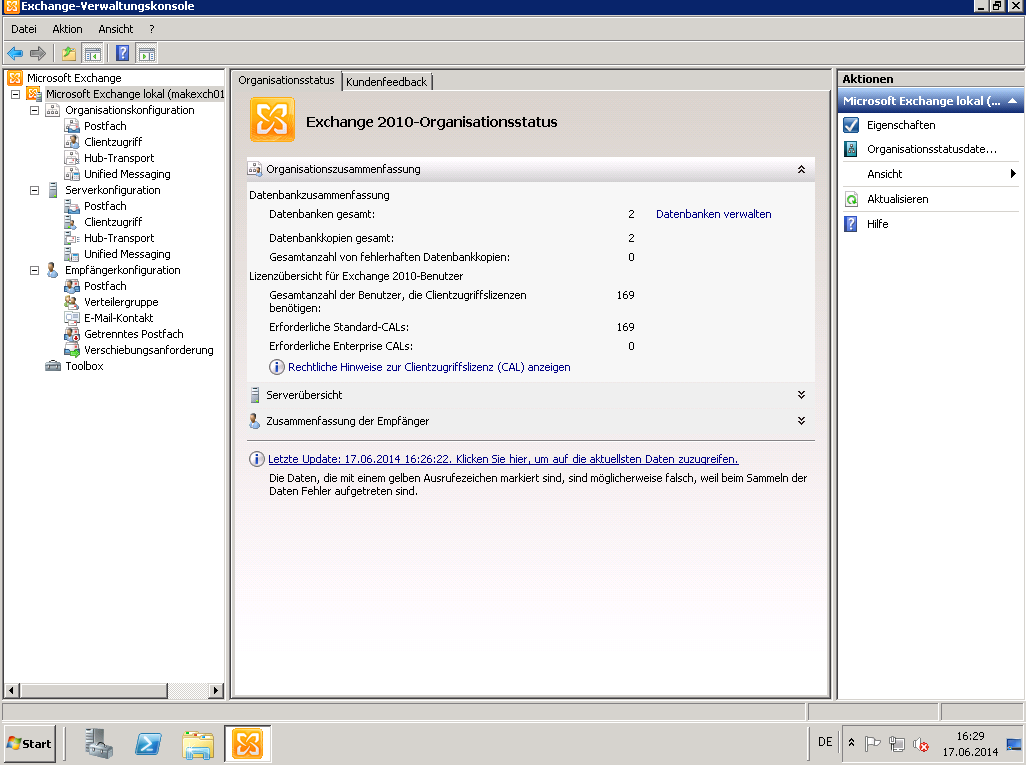
Task: Collapse the Serverkonfiguration tree node
Action: pyautogui.click(x=35, y=190)
